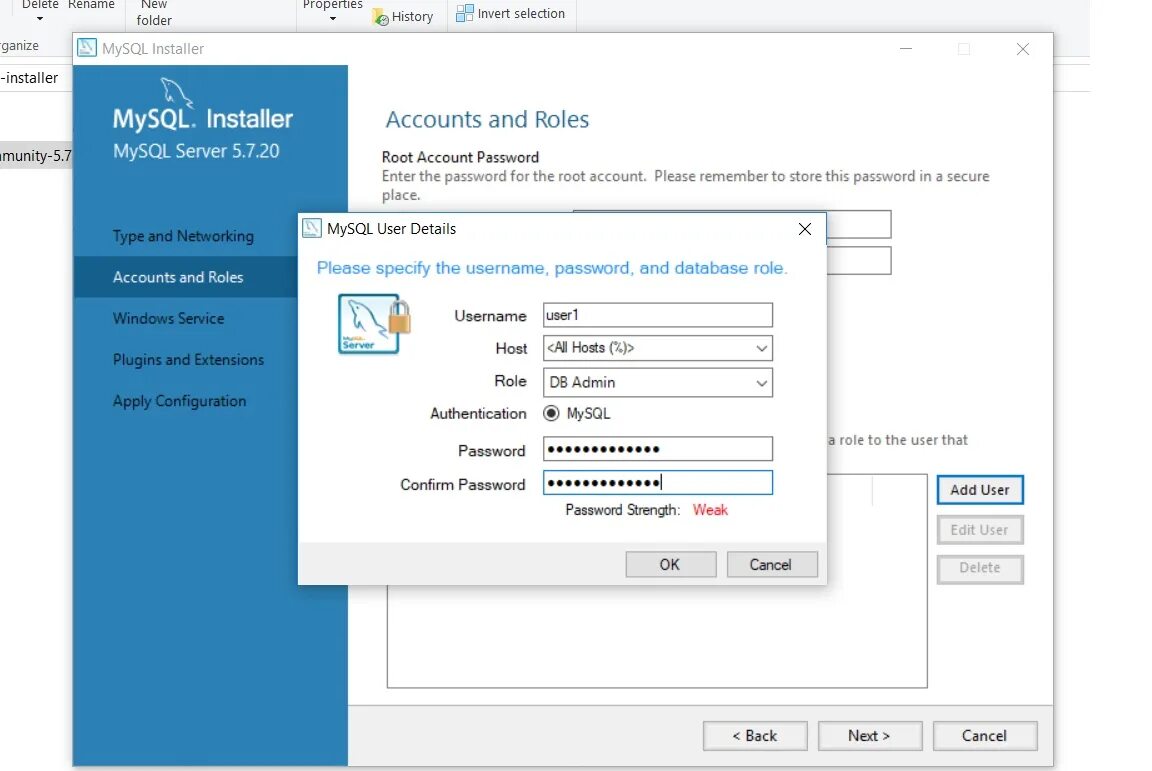Click the MySQL Server 5.7.20 label
The image size is (1152, 771).
click(196, 151)
